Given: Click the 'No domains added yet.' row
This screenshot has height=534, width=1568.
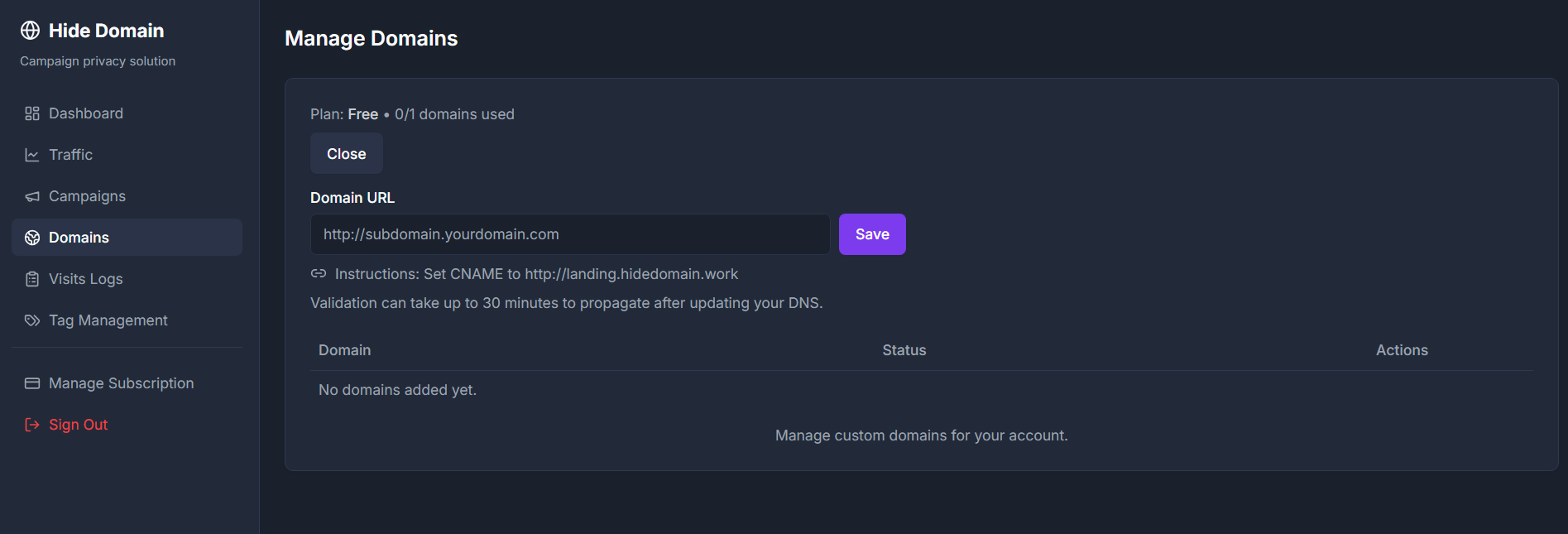Looking at the screenshot, I should (922, 390).
